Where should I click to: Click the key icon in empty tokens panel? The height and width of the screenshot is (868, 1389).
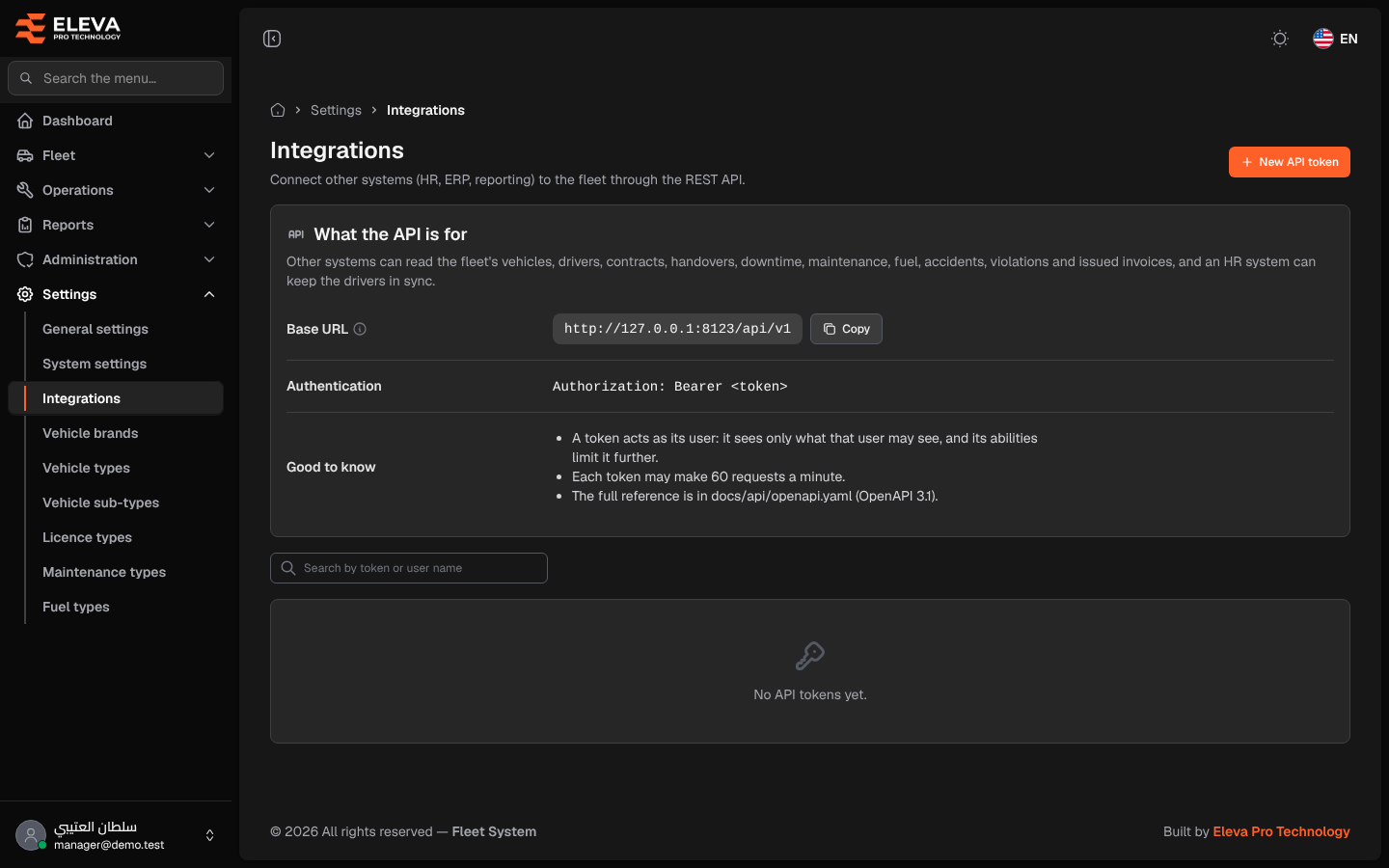(x=810, y=656)
